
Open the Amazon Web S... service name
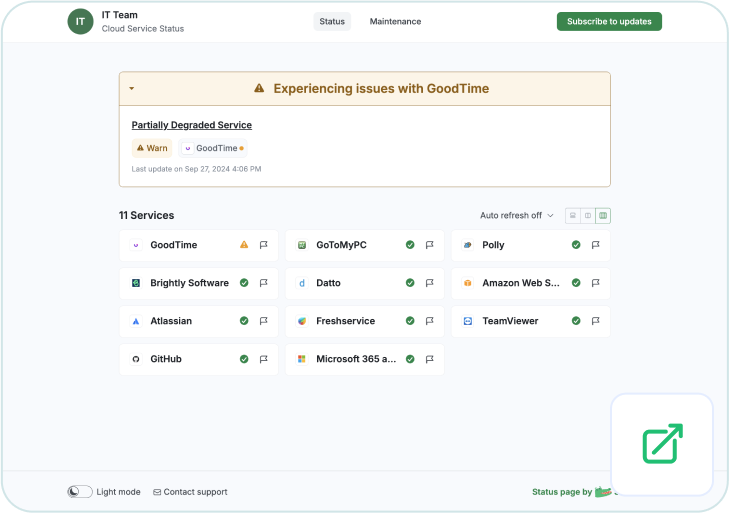521,283
